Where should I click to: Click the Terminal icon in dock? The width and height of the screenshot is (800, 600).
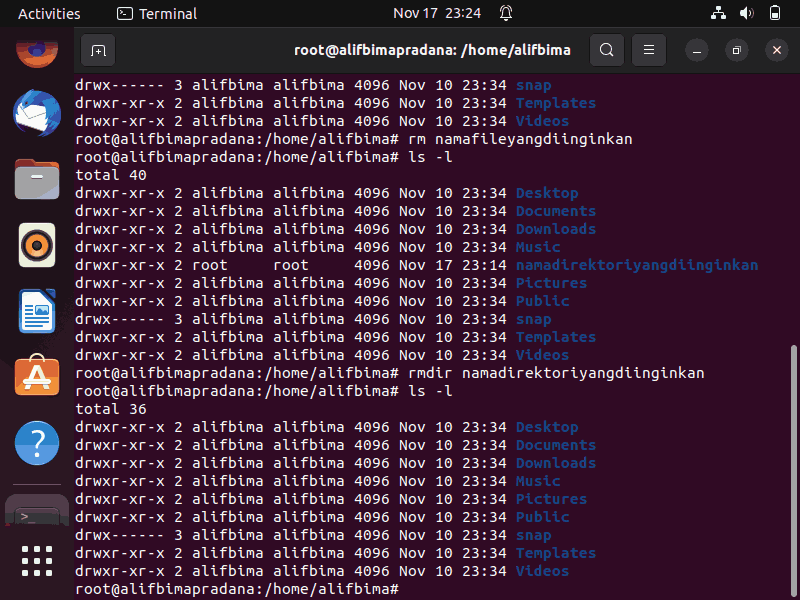[x=37, y=510]
